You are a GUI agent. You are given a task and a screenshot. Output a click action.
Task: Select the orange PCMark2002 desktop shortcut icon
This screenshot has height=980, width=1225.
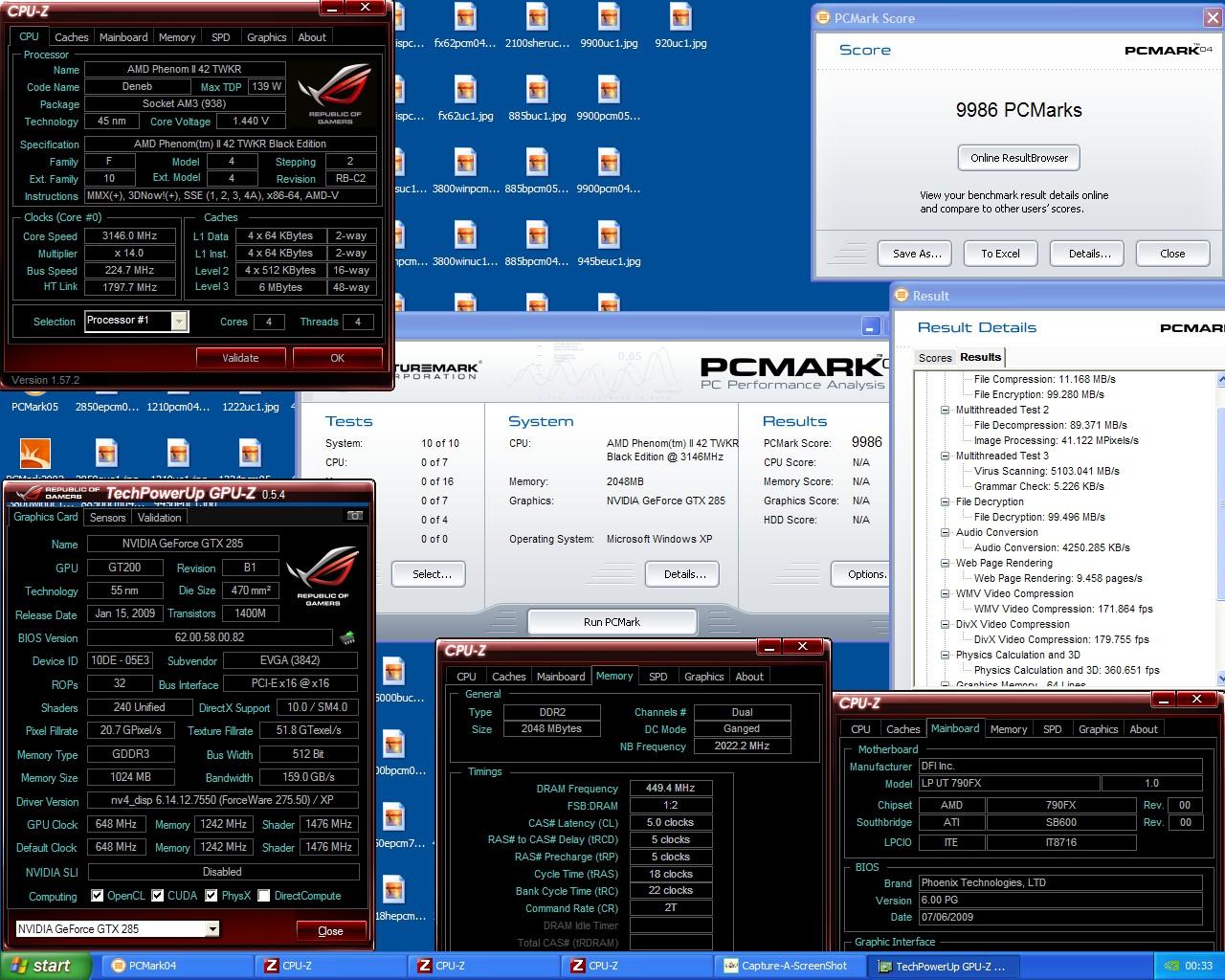click(34, 453)
